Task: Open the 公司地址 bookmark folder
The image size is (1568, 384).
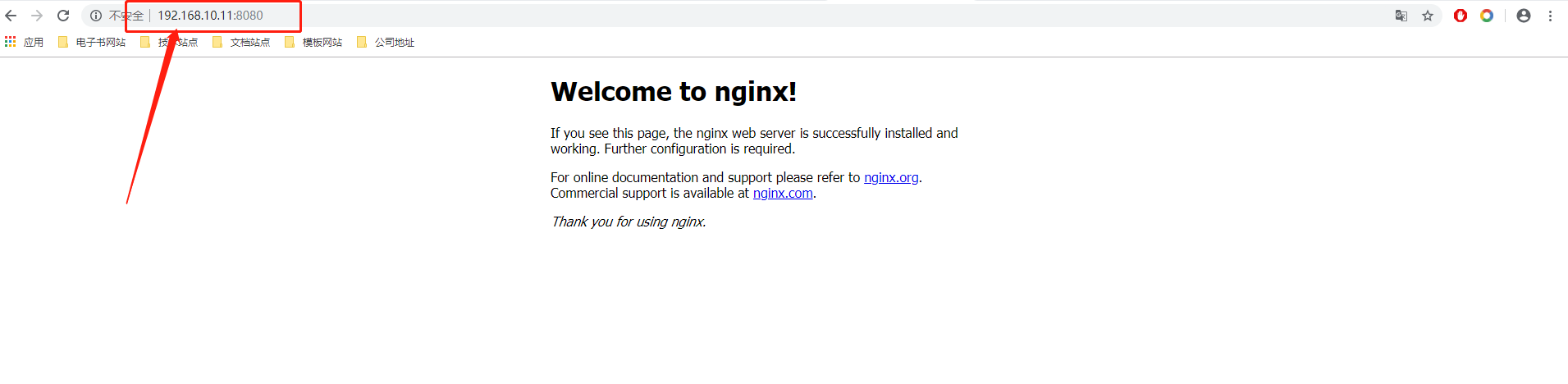Action: pyautogui.click(x=386, y=42)
